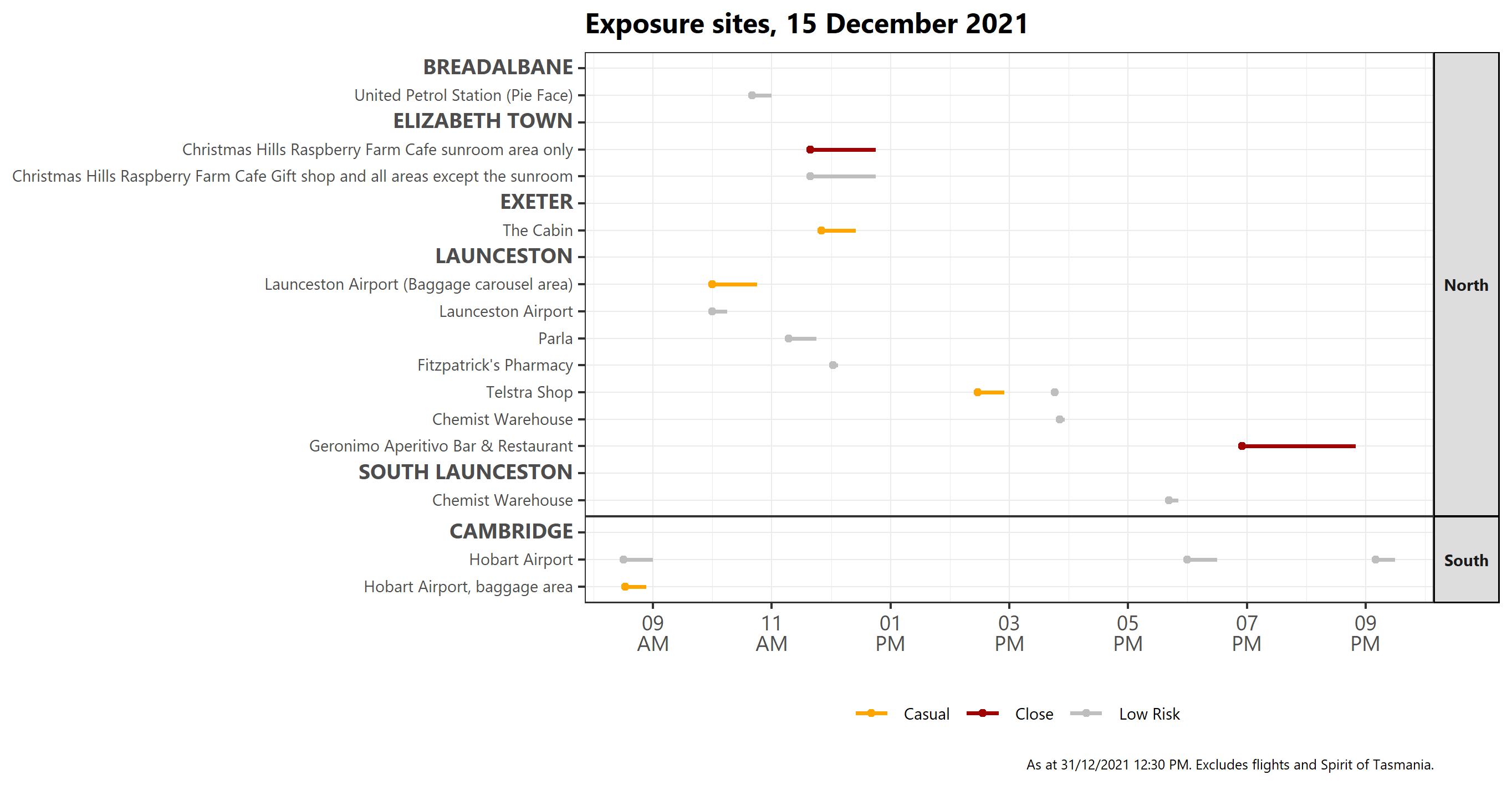Click Christmas Hills sunroom red start dot
Viewport: 1512px width, 785px height.
pyautogui.click(x=810, y=150)
